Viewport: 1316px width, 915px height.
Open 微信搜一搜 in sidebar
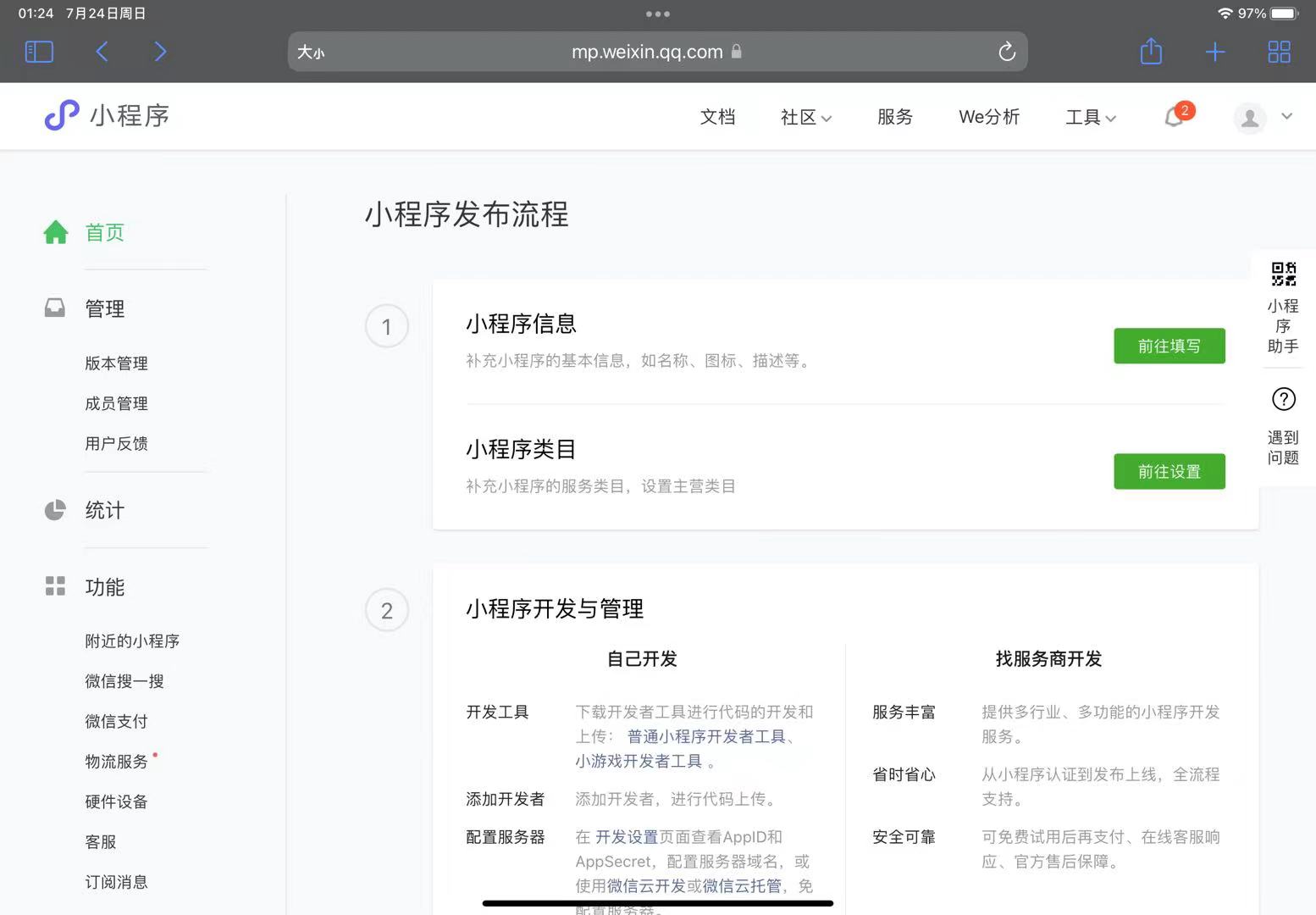click(x=124, y=681)
